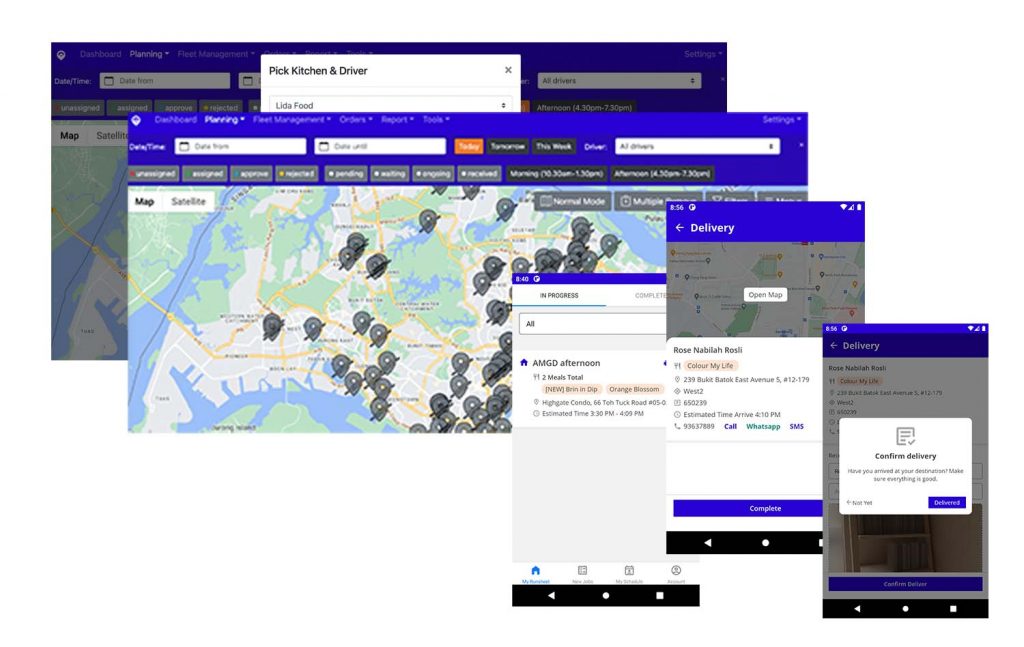The height and width of the screenshot is (647, 1024).
Task: Tap the New Jobs icon
Action: click(580, 570)
